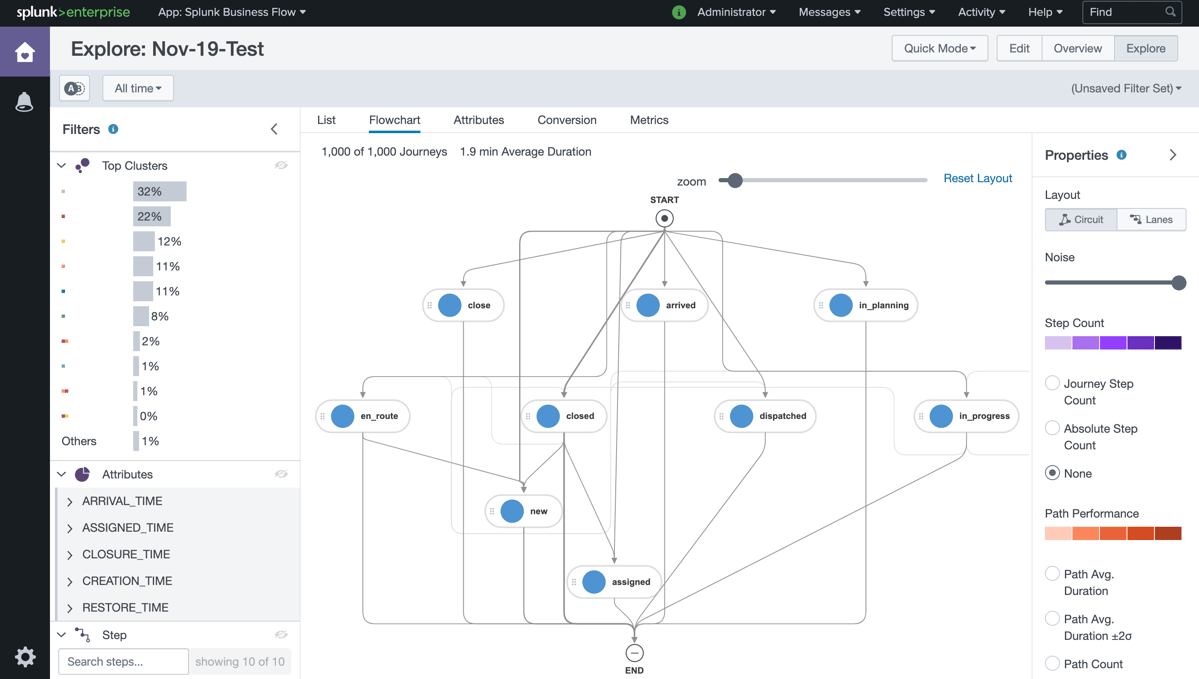Open the settings gear at bottom left
This screenshot has height=679, width=1199.
click(24, 657)
